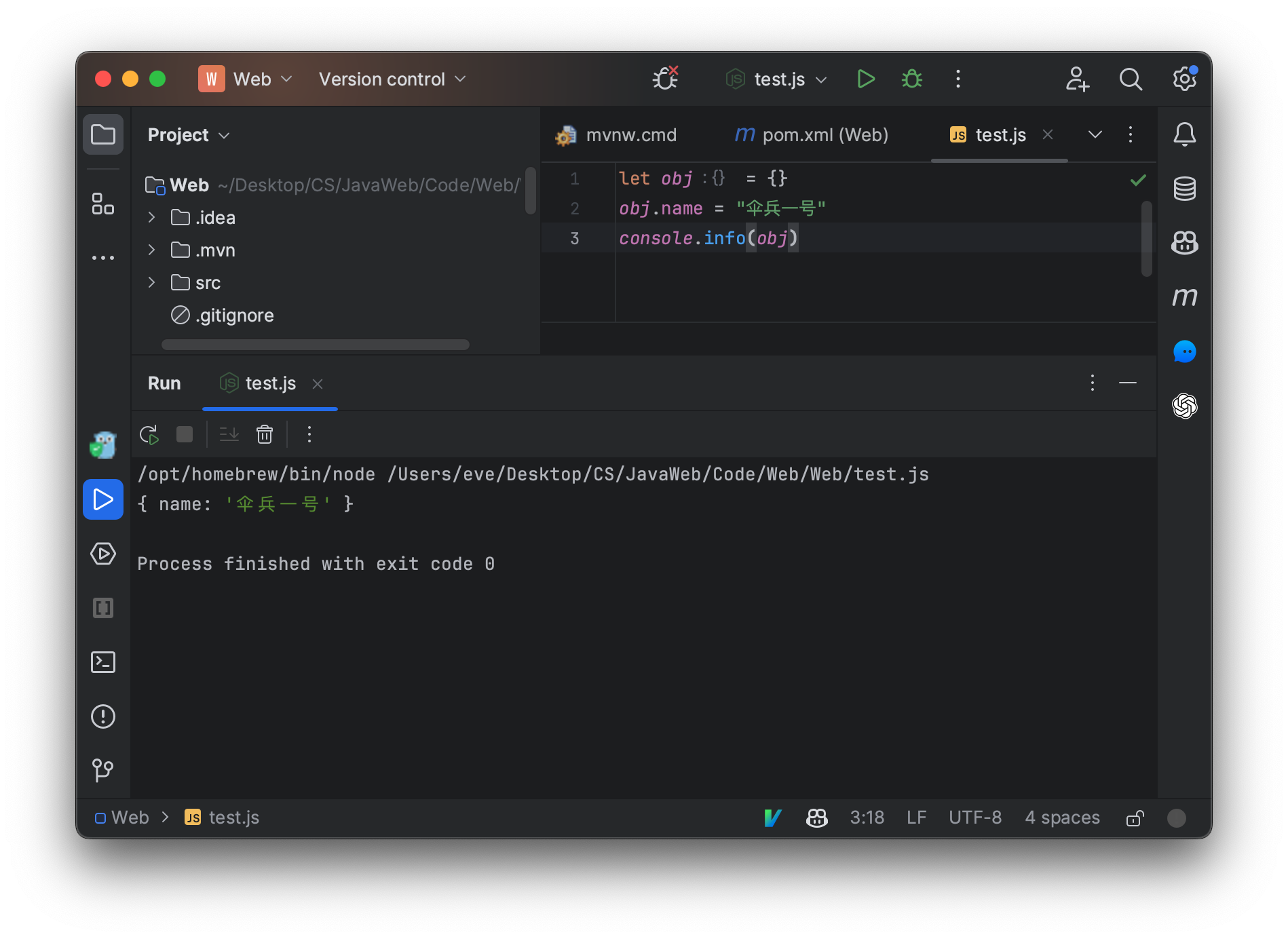Expand the .idea folder
Viewport: 1288px width, 939px height.
pos(151,217)
